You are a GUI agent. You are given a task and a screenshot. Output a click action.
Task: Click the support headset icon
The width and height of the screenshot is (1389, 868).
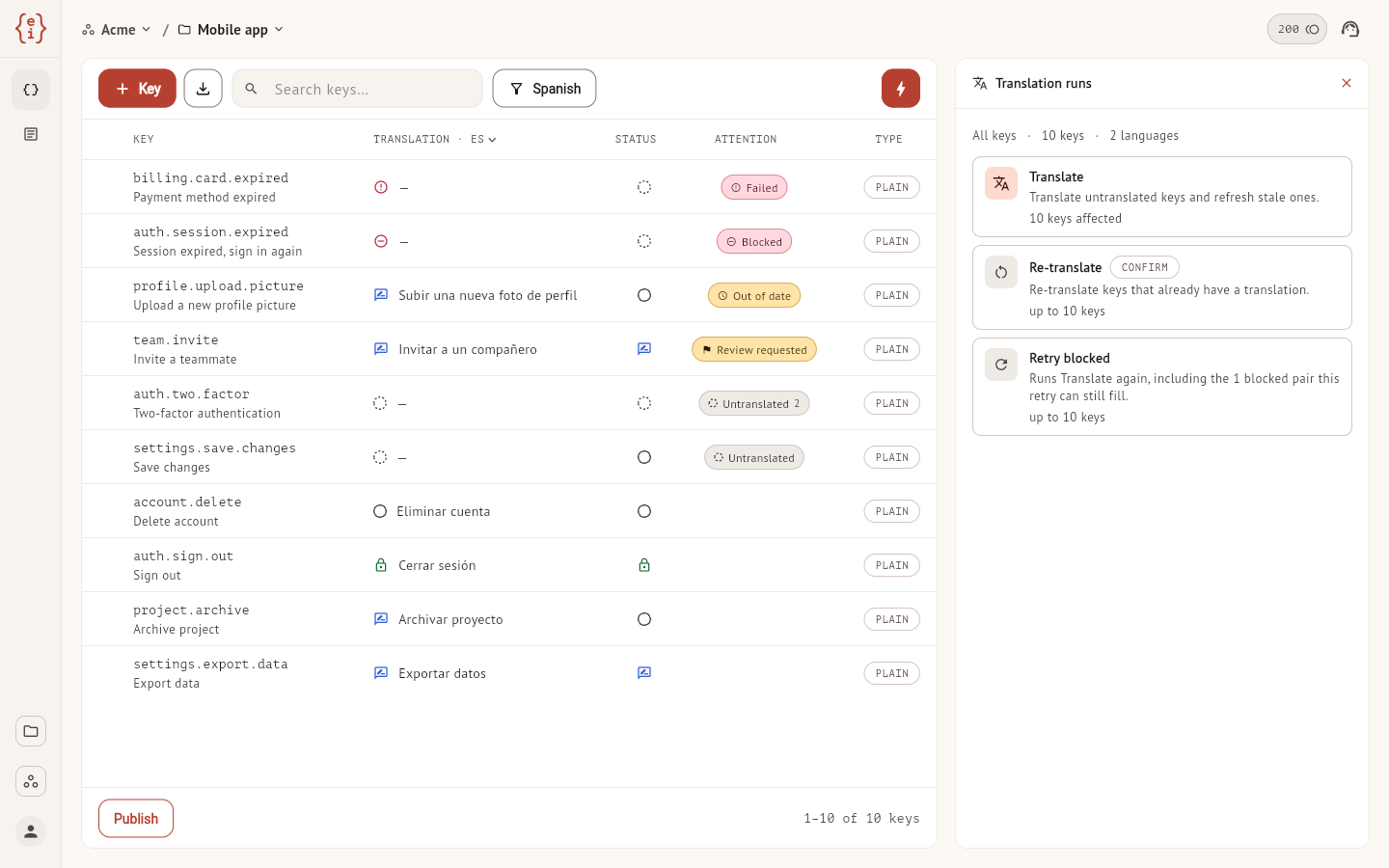click(1350, 29)
